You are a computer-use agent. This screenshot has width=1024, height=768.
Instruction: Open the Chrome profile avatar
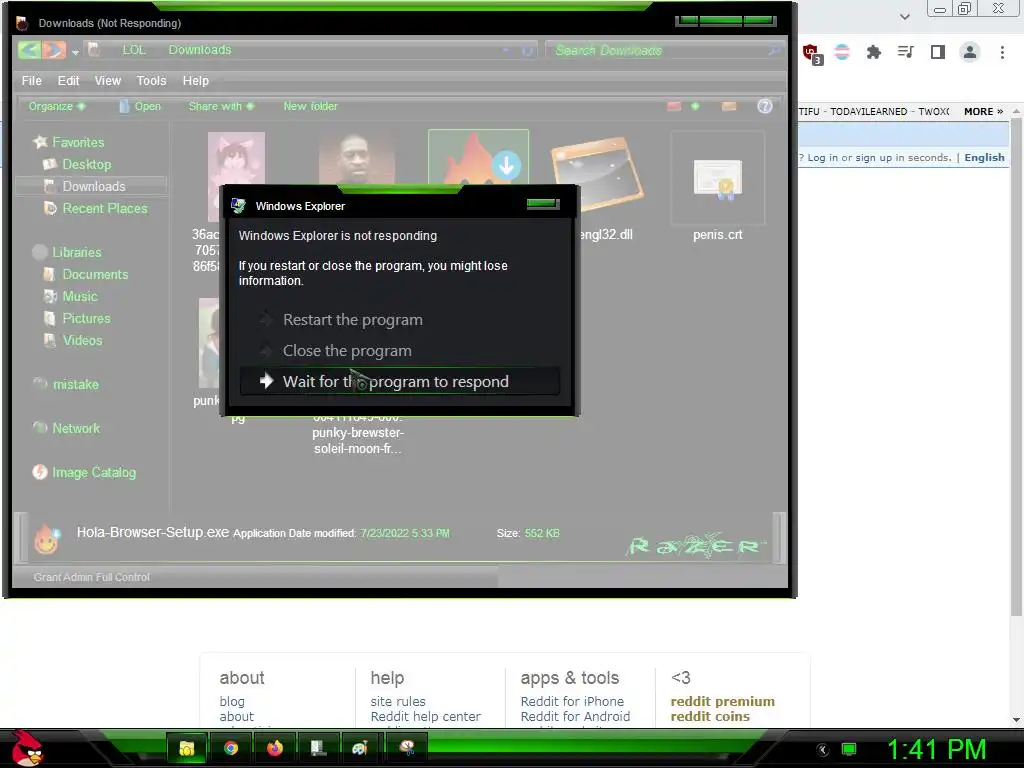970,52
